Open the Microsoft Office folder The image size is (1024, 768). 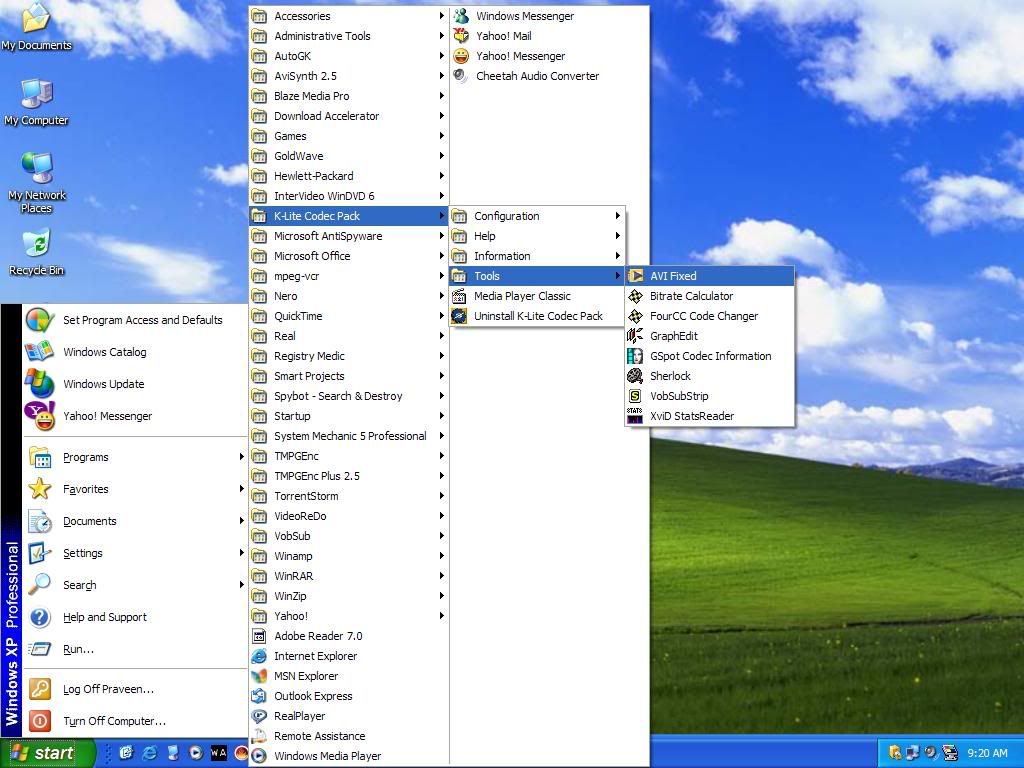pyautogui.click(x=349, y=256)
